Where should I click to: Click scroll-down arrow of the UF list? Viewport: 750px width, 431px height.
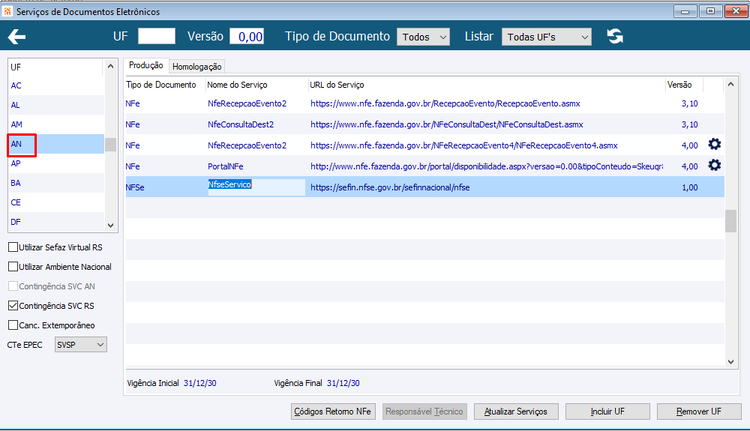click(x=110, y=225)
